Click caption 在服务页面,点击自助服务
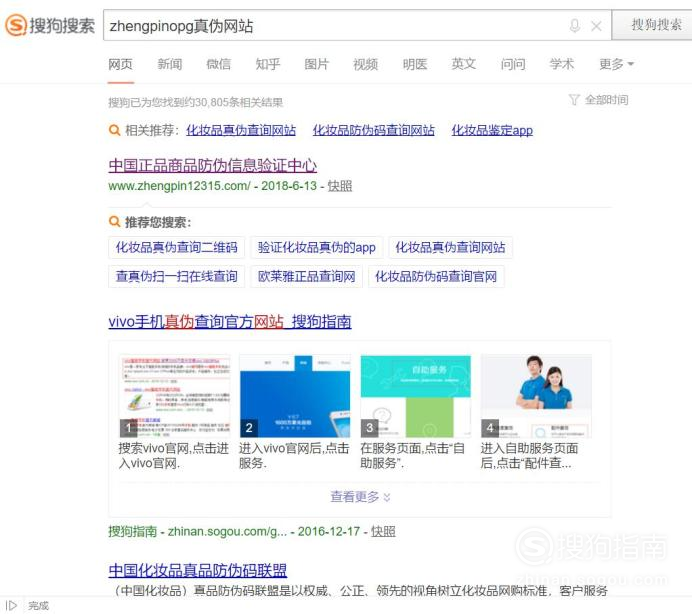The height and width of the screenshot is (614, 692). [x=412, y=456]
